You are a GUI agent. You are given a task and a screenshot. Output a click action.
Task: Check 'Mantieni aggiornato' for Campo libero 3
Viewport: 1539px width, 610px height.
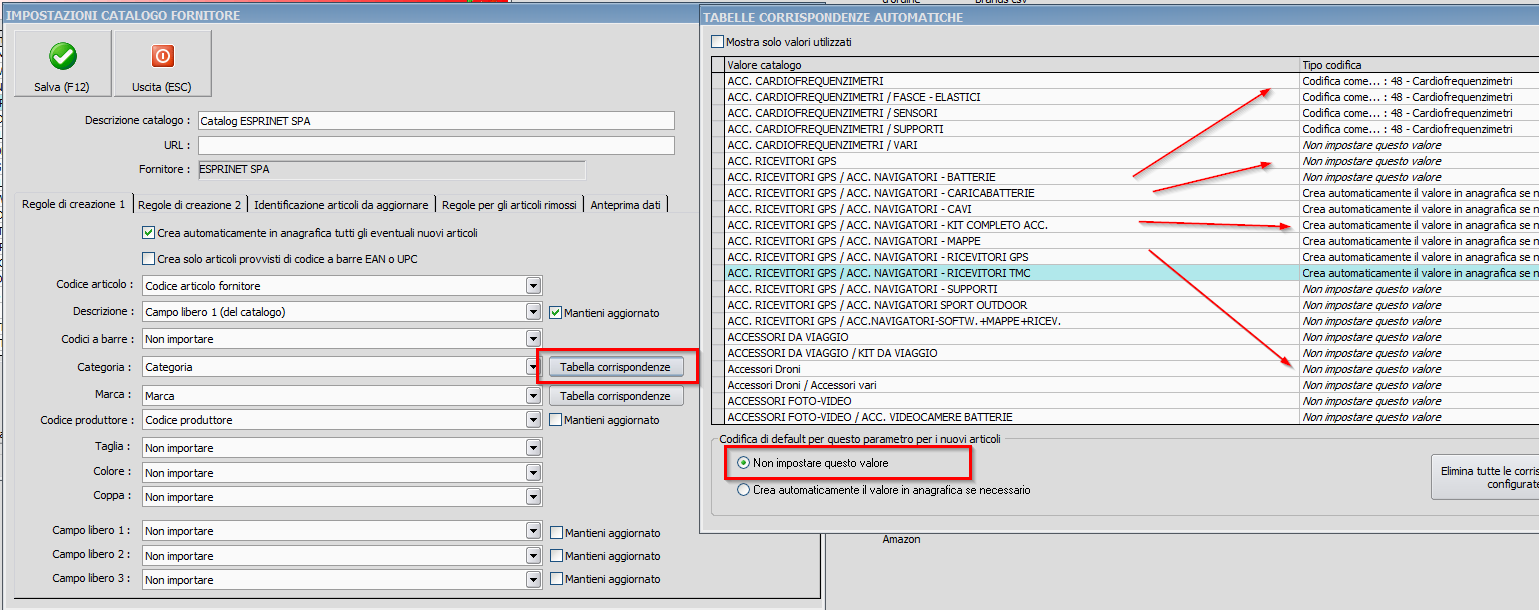[556, 579]
